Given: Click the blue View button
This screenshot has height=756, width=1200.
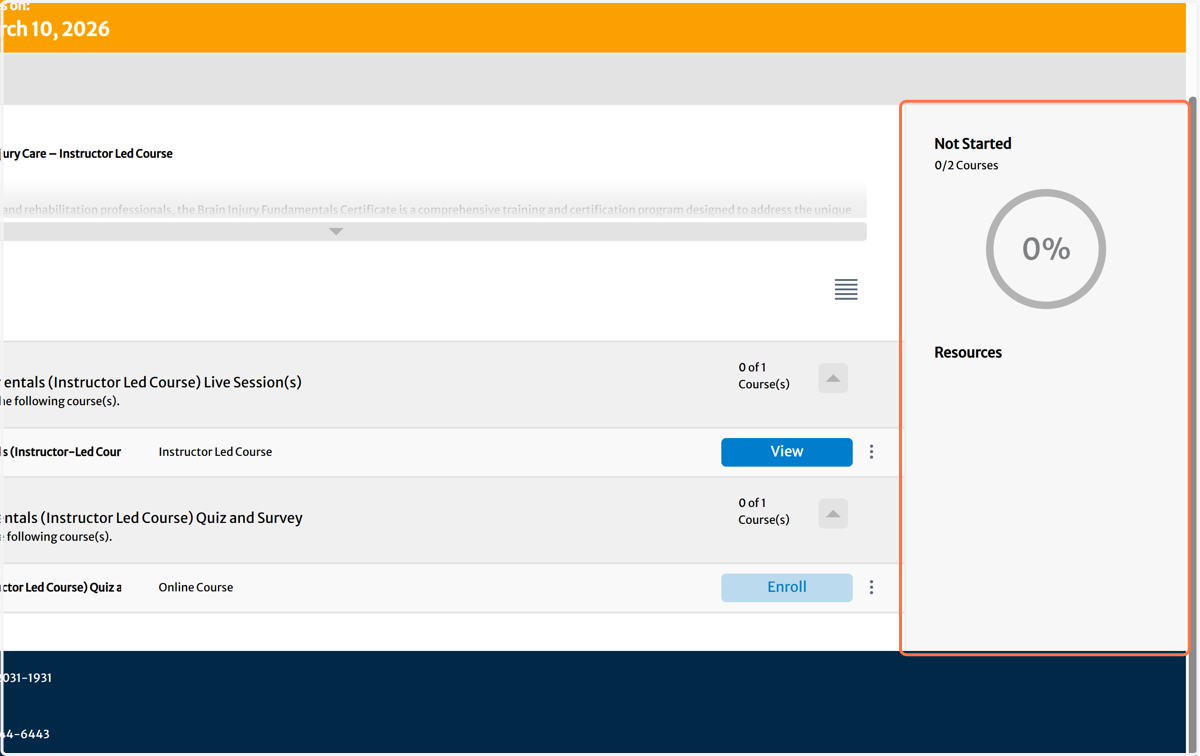Looking at the screenshot, I should click(787, 452).
